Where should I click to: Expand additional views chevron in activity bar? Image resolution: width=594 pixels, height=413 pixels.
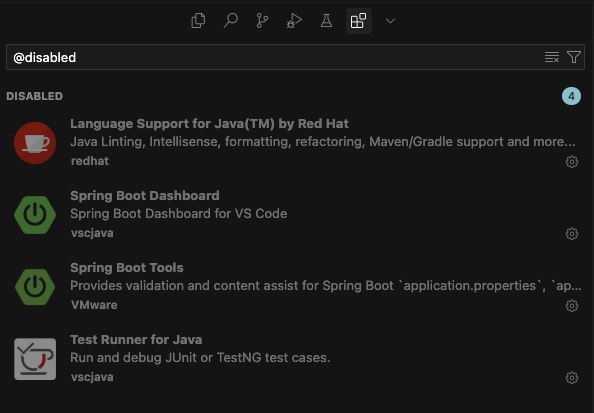pos(391,21)
